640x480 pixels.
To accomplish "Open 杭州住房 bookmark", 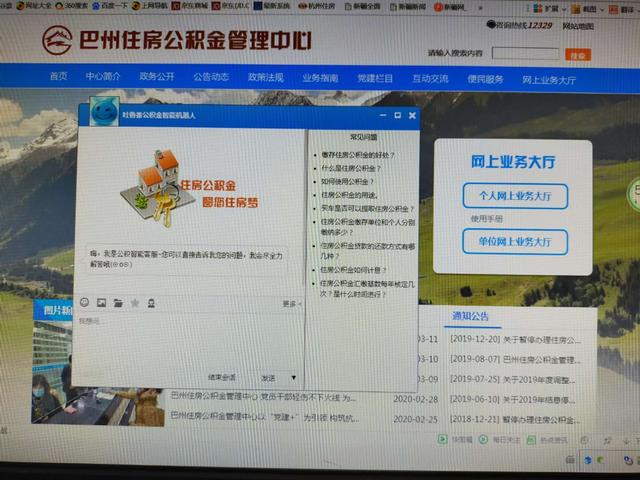I will pyautogui.click(x=317, y=6).
